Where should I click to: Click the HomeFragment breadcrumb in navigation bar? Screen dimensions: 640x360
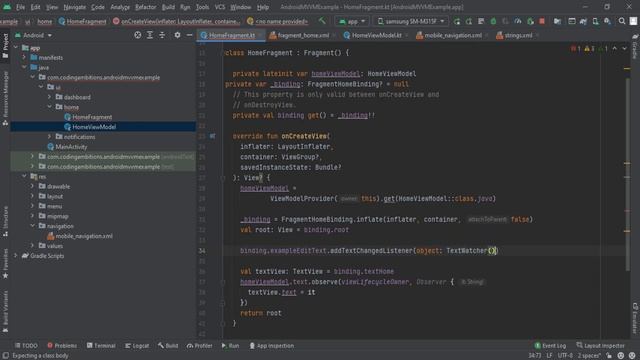82,21
